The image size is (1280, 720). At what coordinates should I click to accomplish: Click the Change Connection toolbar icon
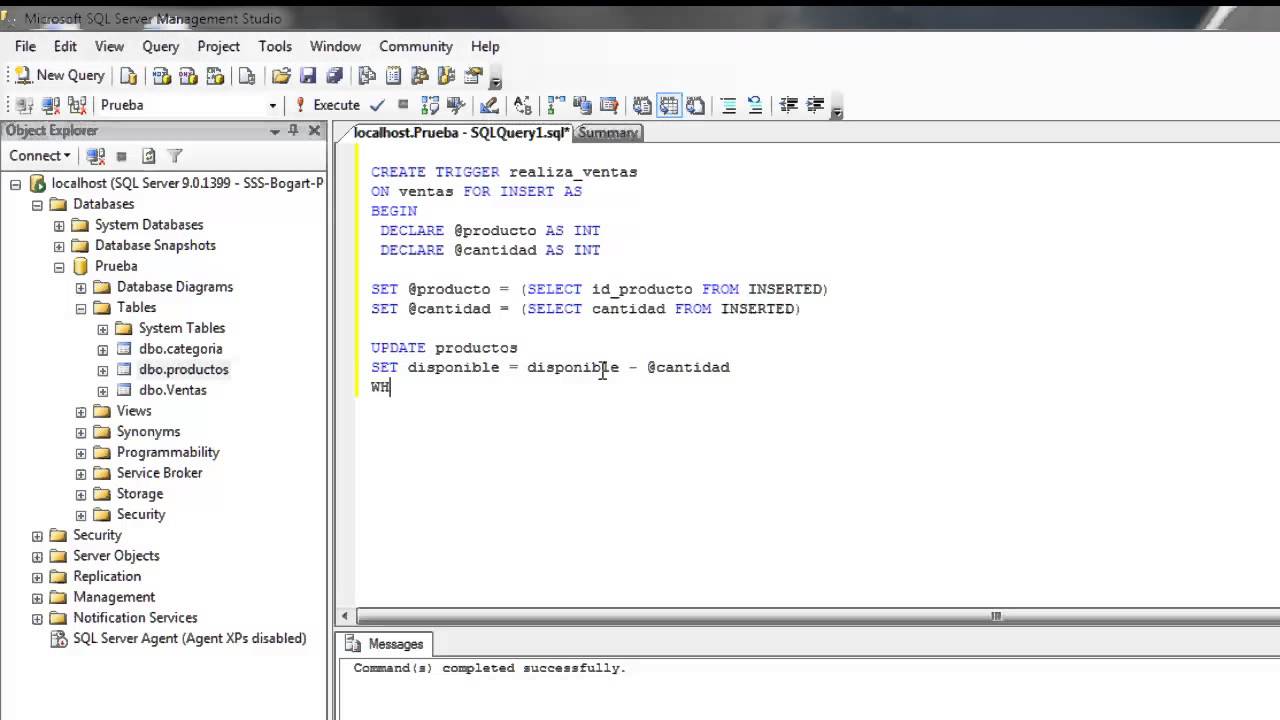click(77, 105)
